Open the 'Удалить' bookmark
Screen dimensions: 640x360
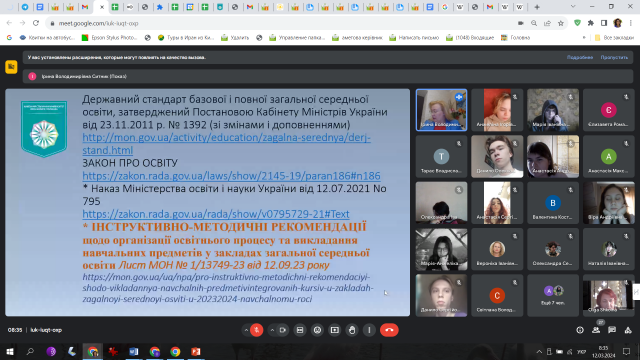[x=235, y=38]
